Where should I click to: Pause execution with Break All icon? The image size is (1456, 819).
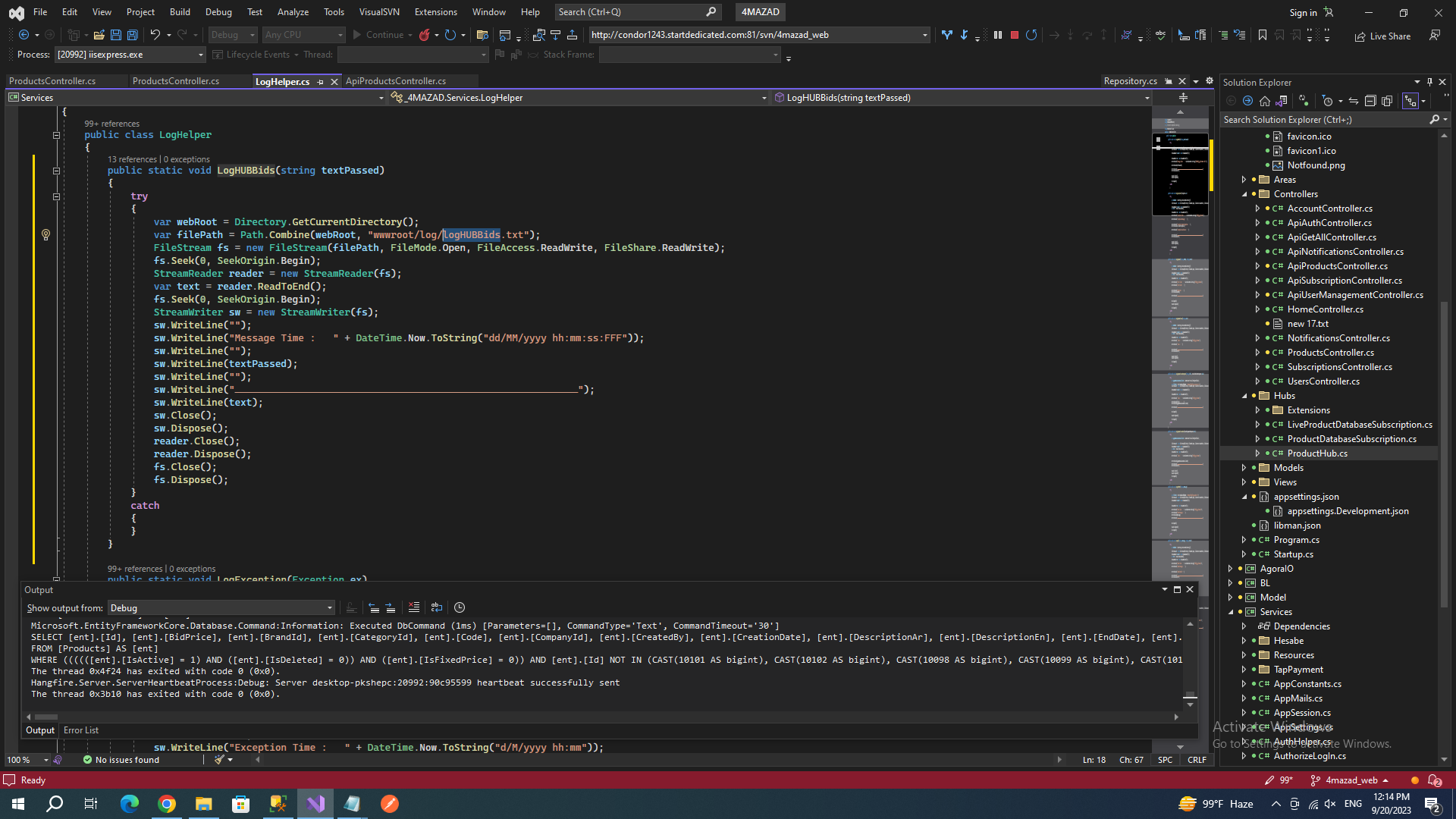point(998,35)
